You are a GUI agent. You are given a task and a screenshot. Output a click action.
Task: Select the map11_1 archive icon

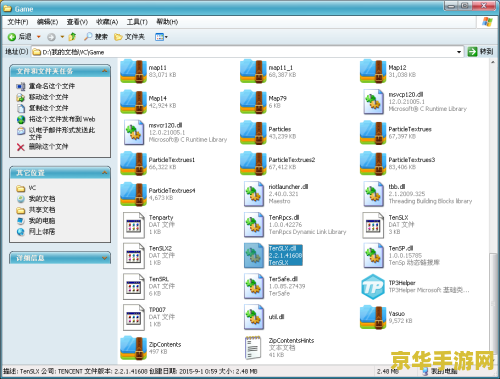pos(253,71)
